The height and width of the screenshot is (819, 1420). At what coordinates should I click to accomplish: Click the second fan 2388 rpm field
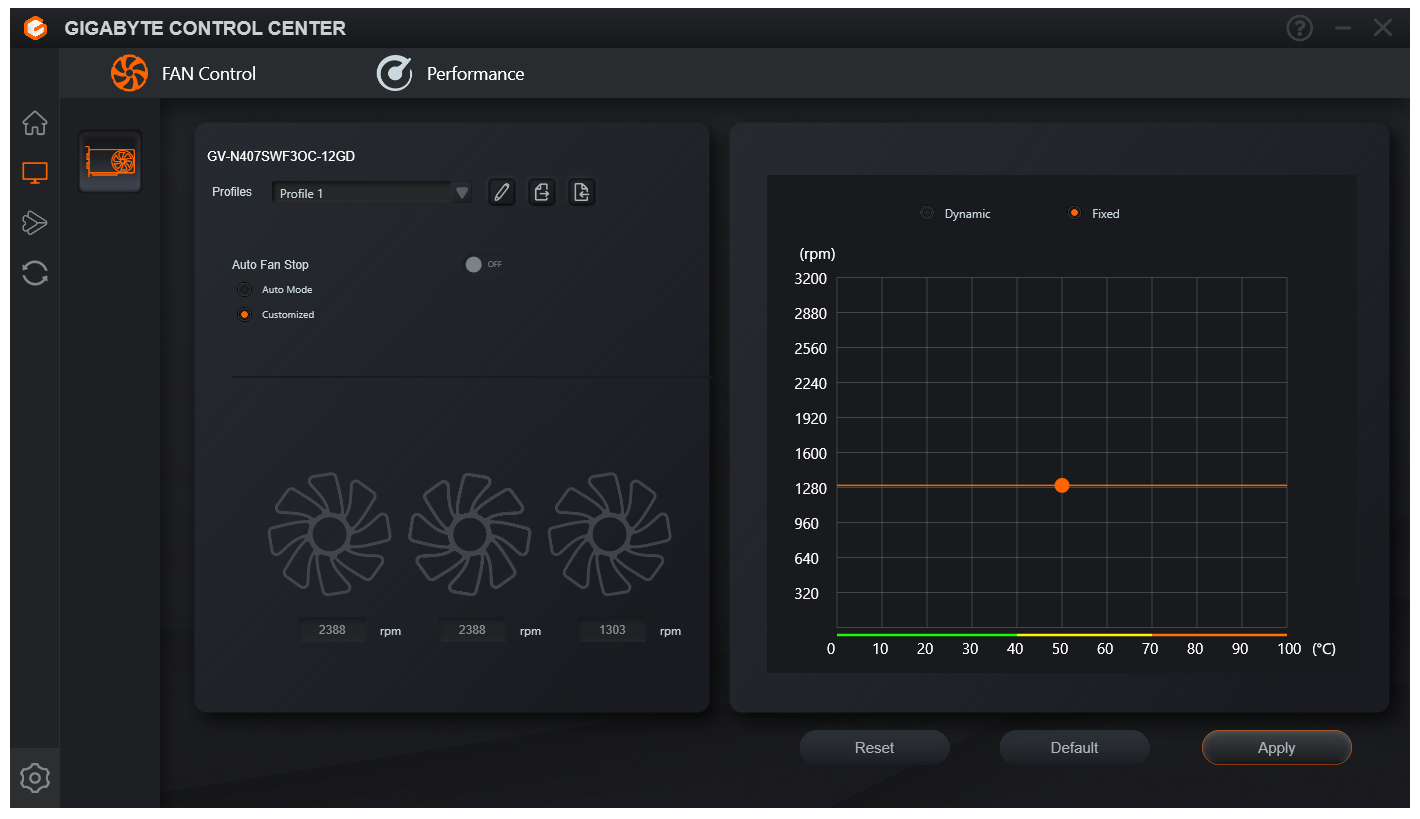click(x=472, y=630)
